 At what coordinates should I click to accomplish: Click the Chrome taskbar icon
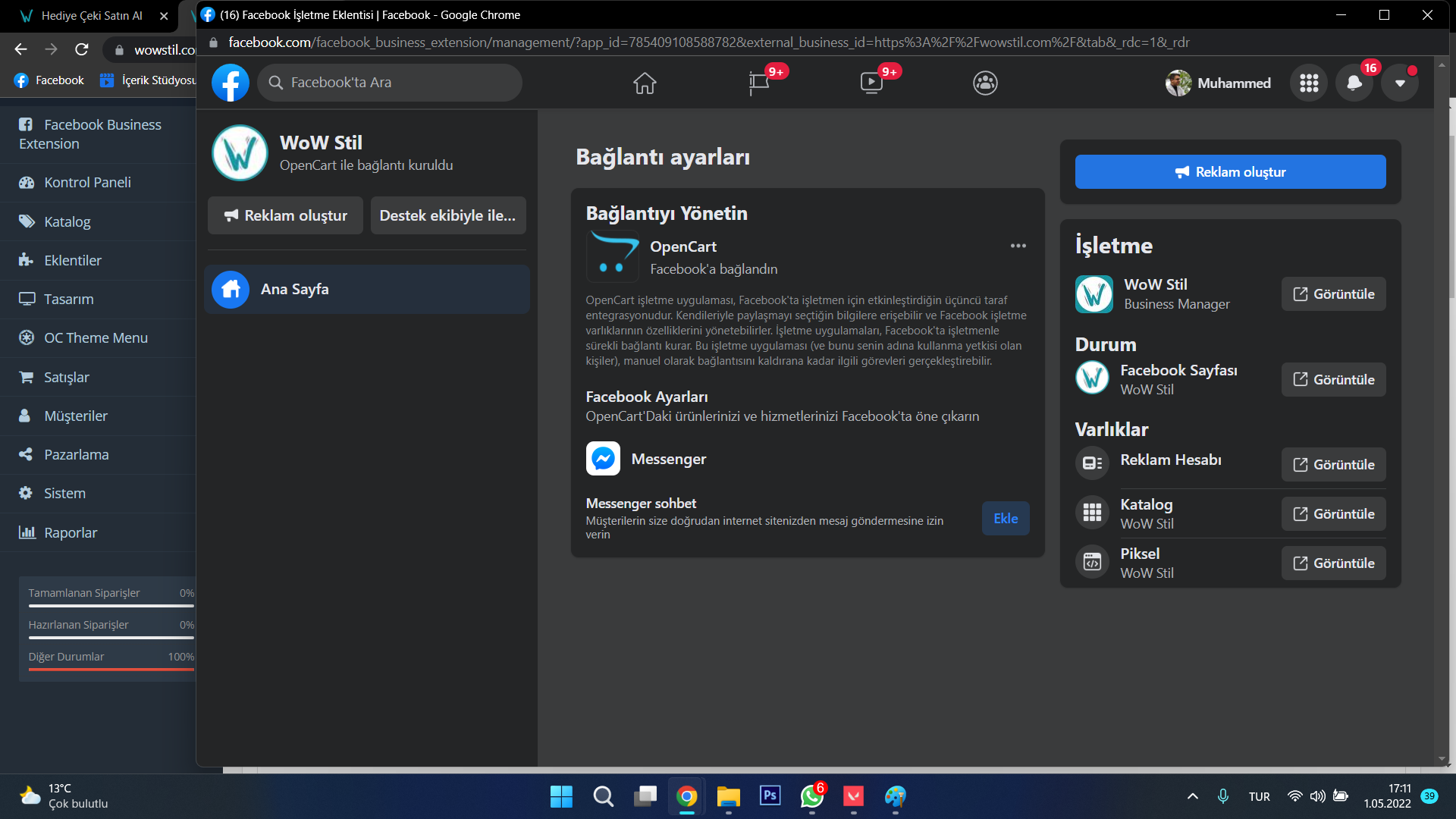(687, 796)
